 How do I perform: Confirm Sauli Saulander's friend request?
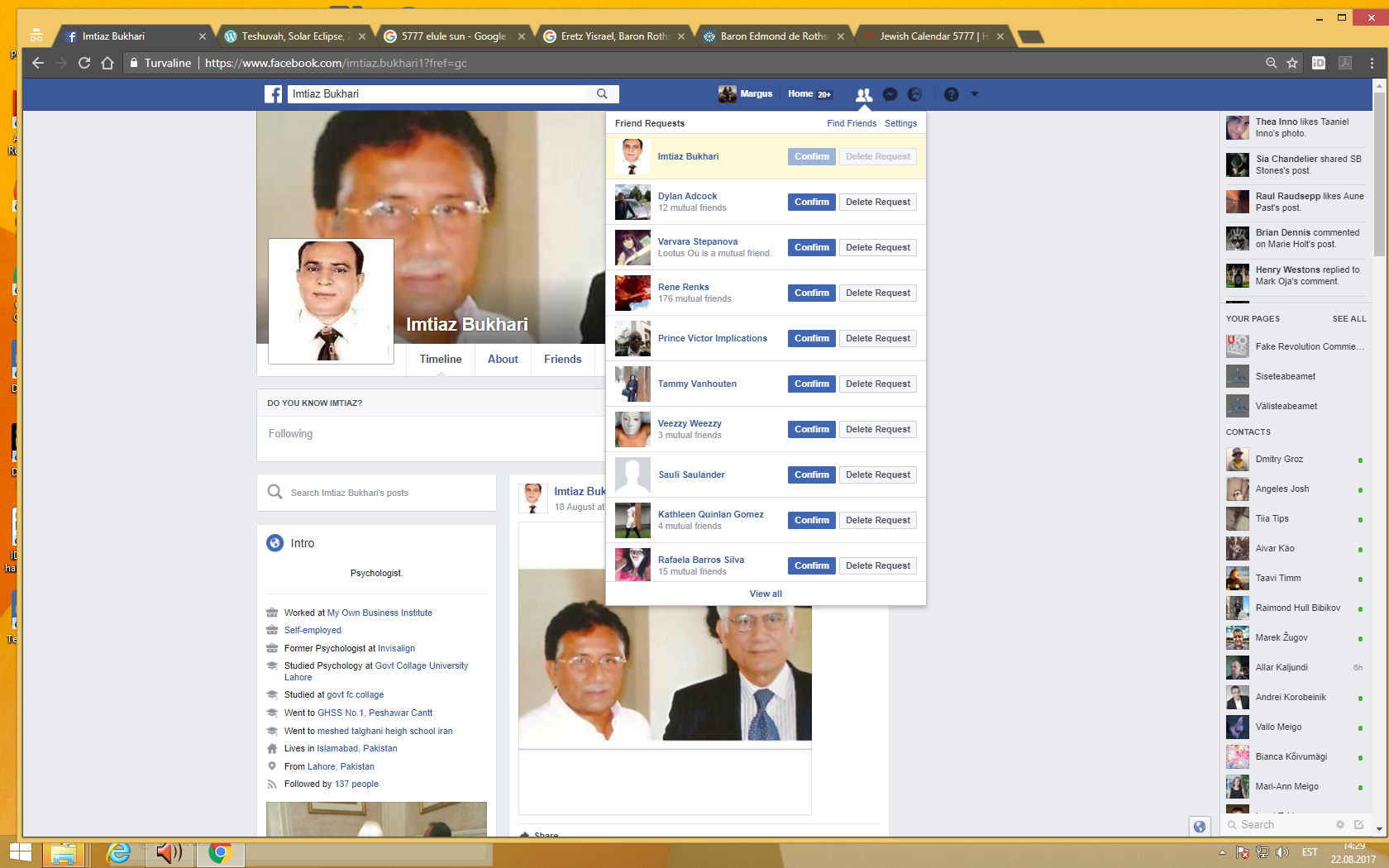click(x=812, y=475)
